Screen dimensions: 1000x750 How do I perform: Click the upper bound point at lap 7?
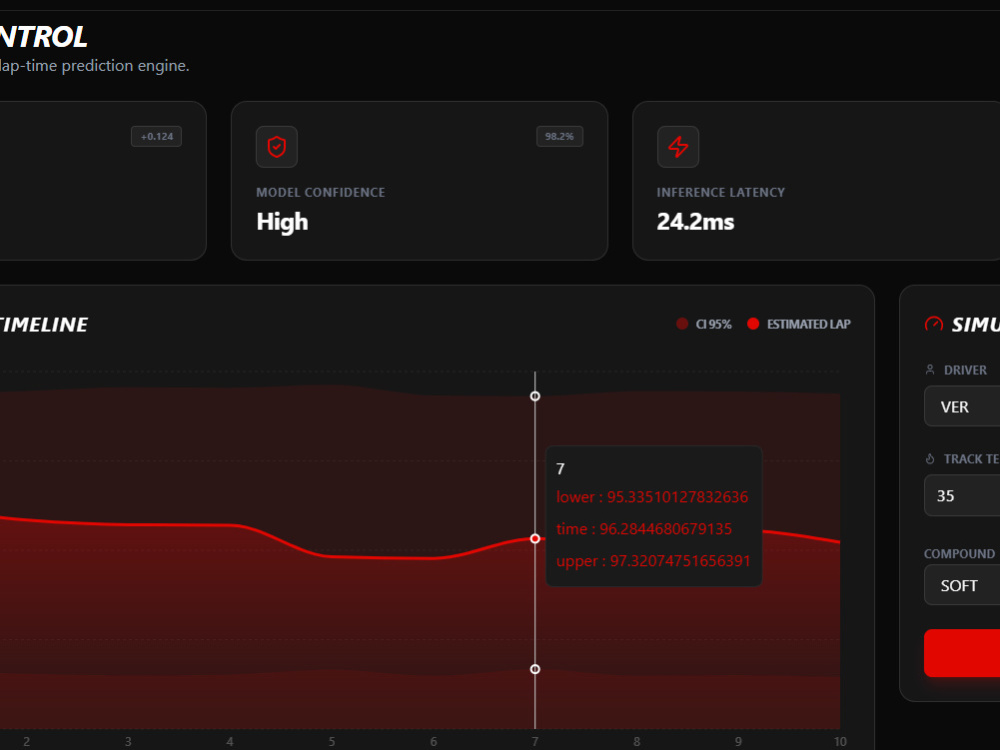535,396
